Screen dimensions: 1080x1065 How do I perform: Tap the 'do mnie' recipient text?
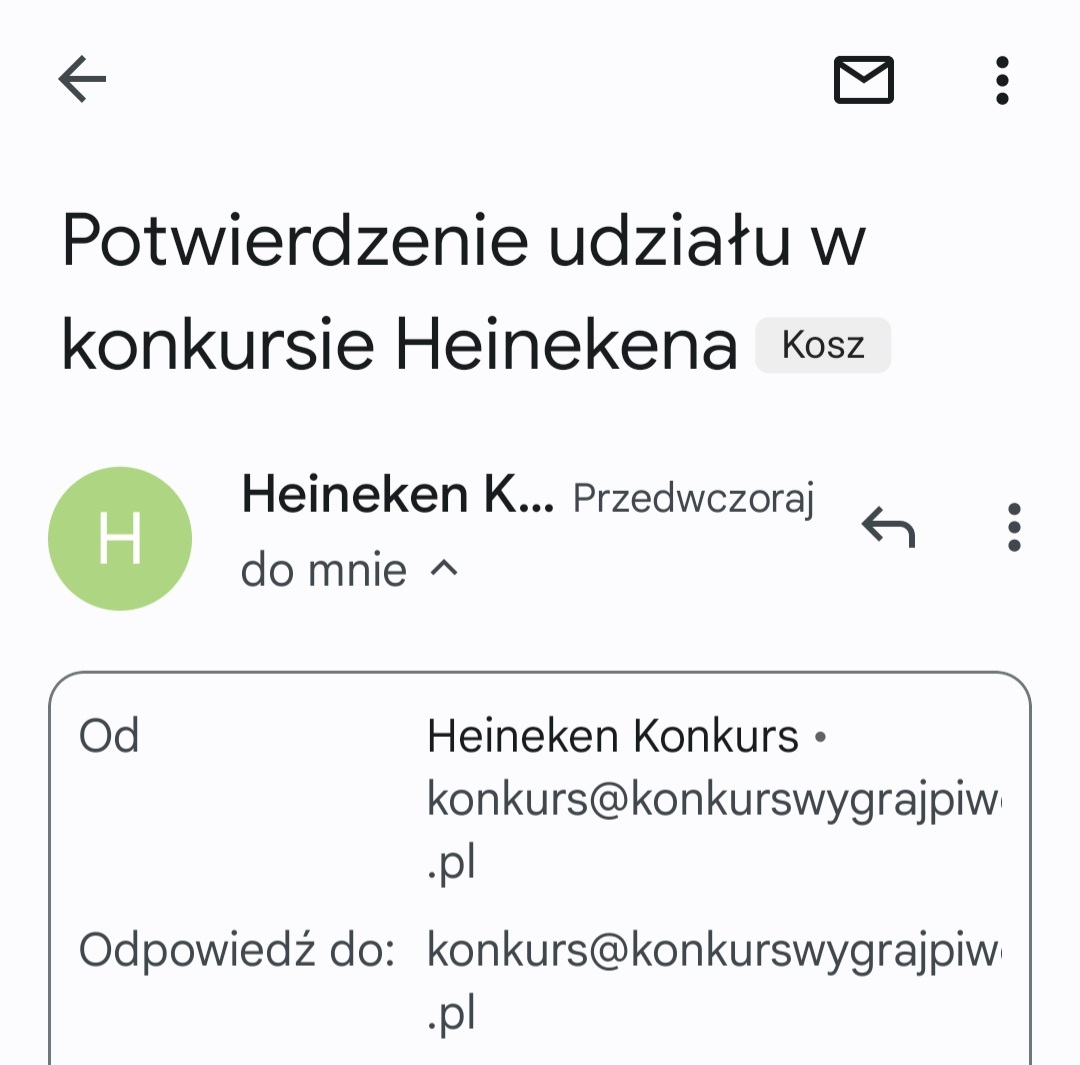click(x=324, y=571)
